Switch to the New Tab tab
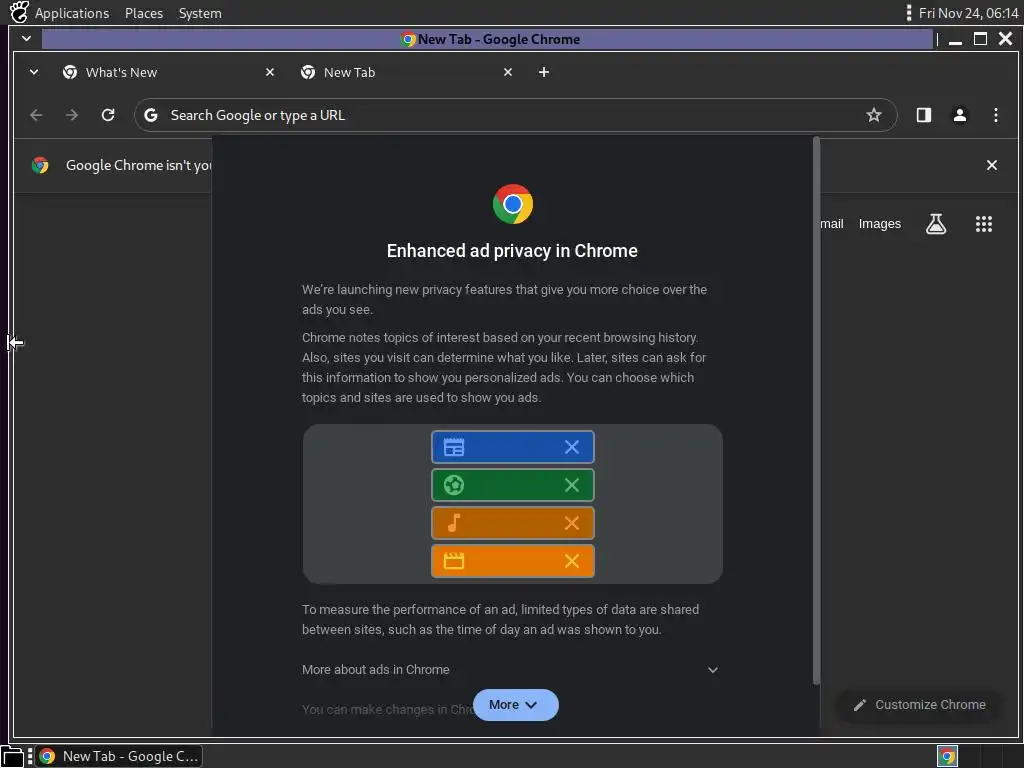This screenshot has height=768, width=1024. [x=405, y=72]
